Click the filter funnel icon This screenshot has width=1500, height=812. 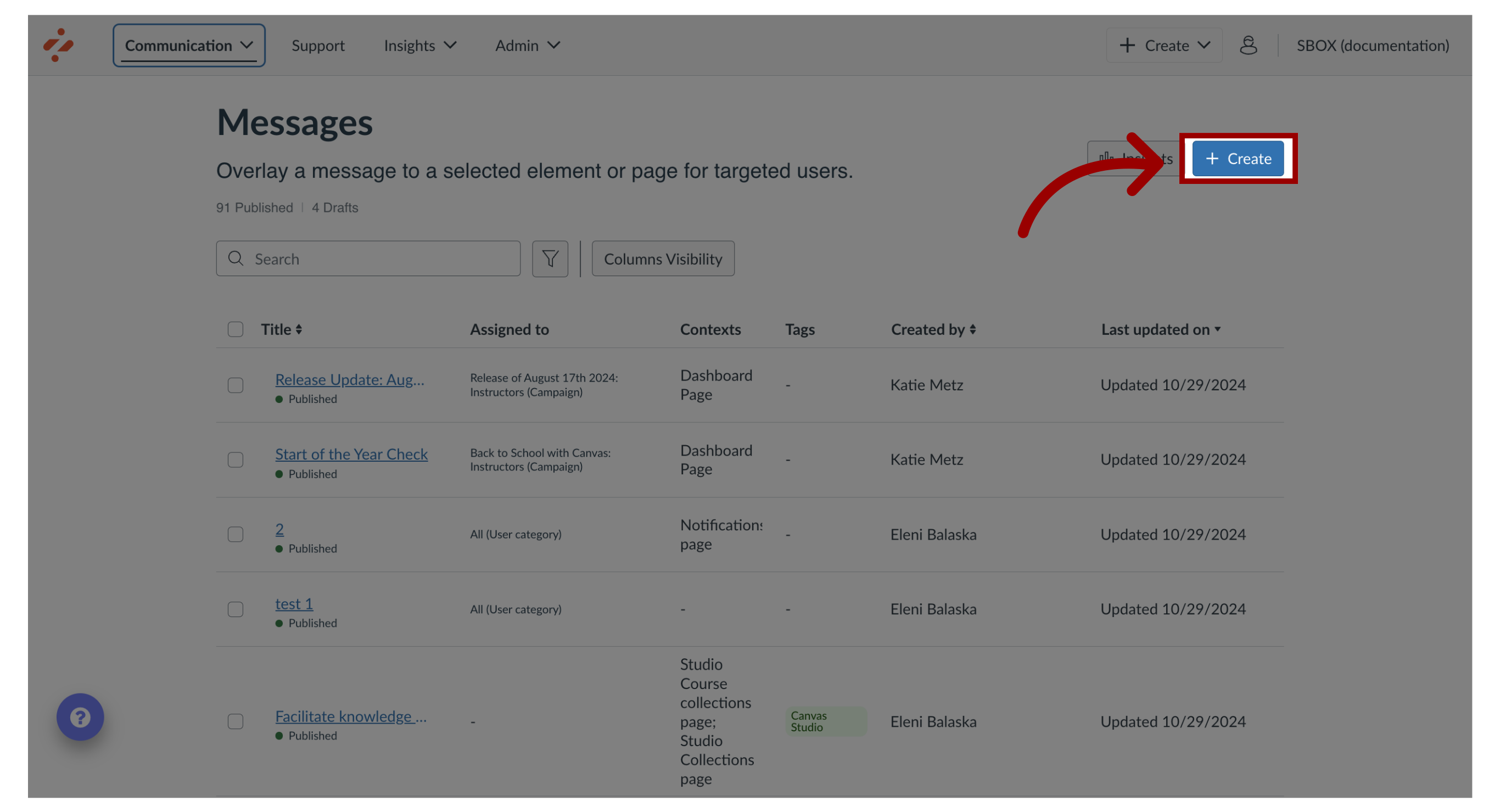(x=550, y=259)
